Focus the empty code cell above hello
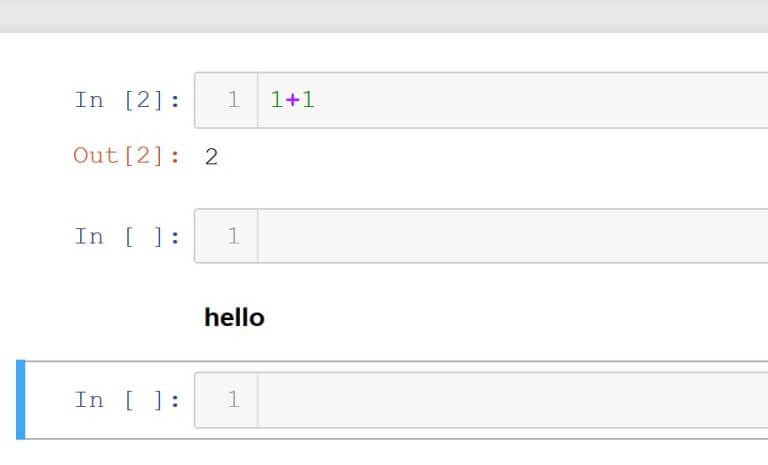Image resolution: width=768 pixels, height=465 pixels. click(x=510, y=237)
